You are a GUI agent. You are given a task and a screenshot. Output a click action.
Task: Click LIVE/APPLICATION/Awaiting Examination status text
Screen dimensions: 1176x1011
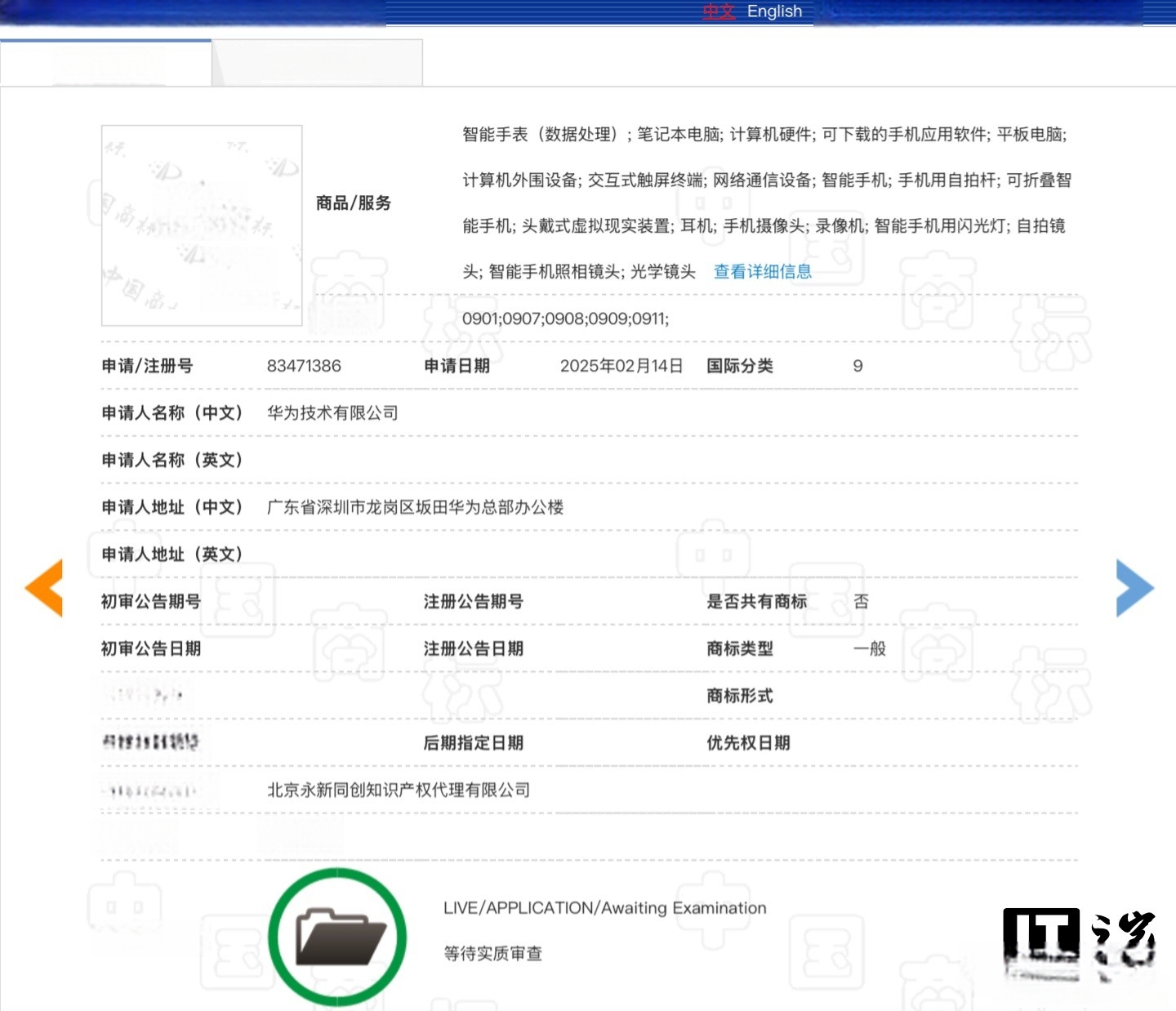point(605,908)
